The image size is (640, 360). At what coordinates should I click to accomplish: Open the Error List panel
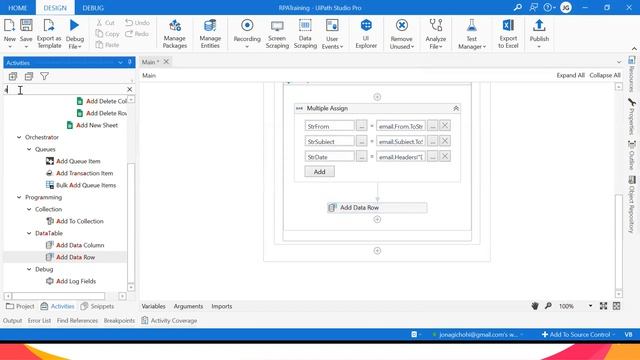(39, 320)
